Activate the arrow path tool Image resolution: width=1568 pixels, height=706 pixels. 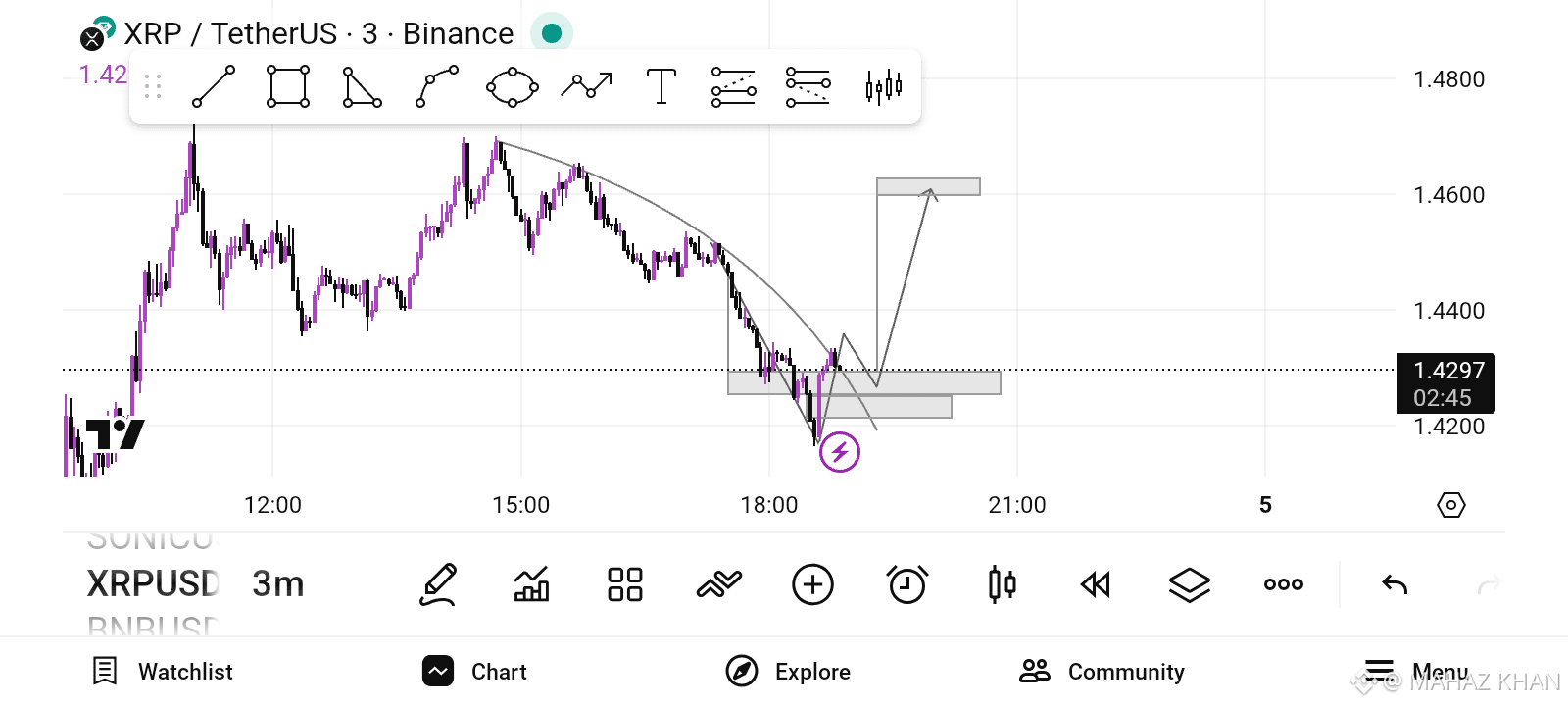pyautogui.click(x=586, y=86)
